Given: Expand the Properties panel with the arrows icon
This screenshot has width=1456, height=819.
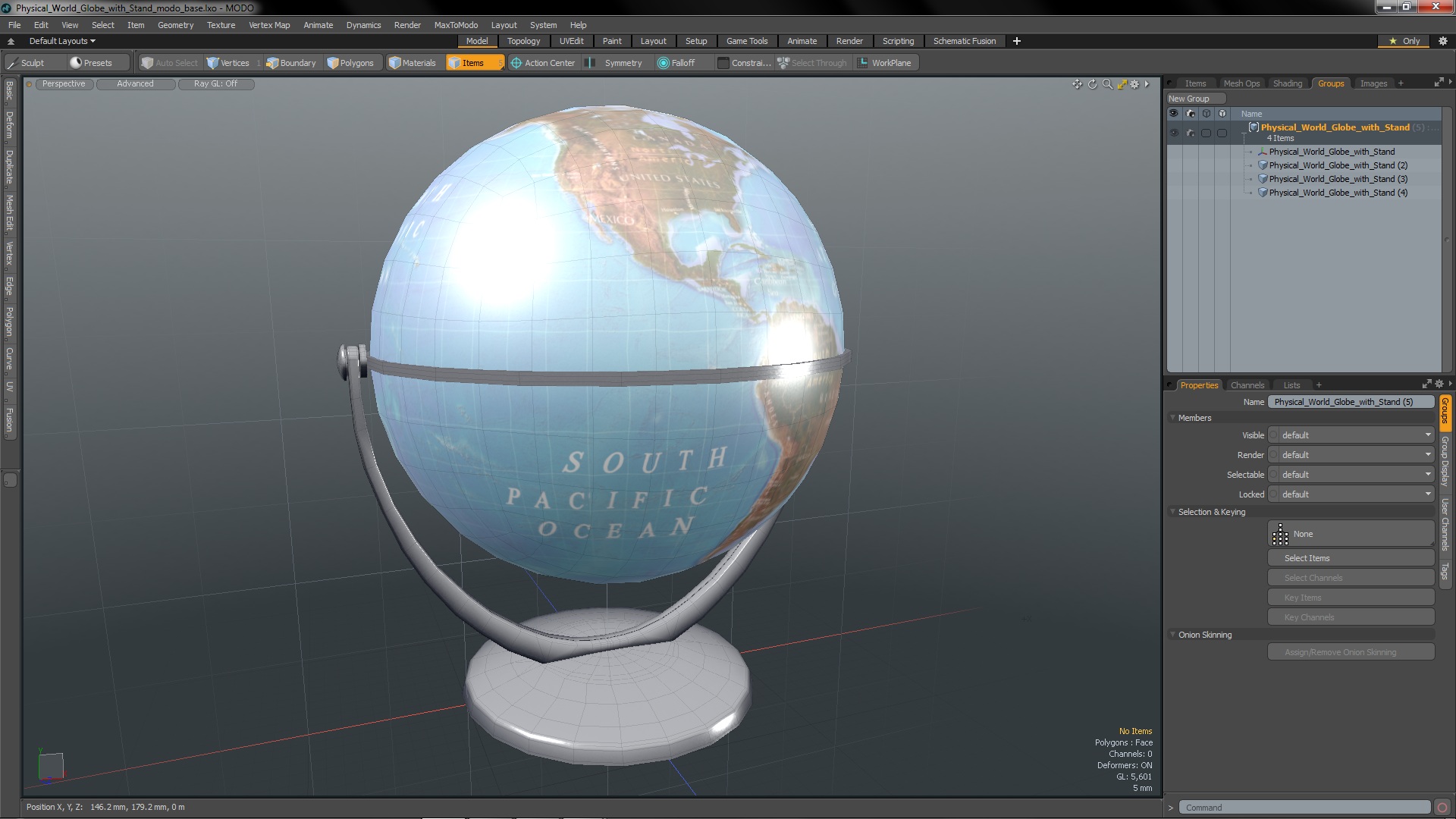Looking at the screenshot, I should pyautogui.click(x=1426, y=384).
